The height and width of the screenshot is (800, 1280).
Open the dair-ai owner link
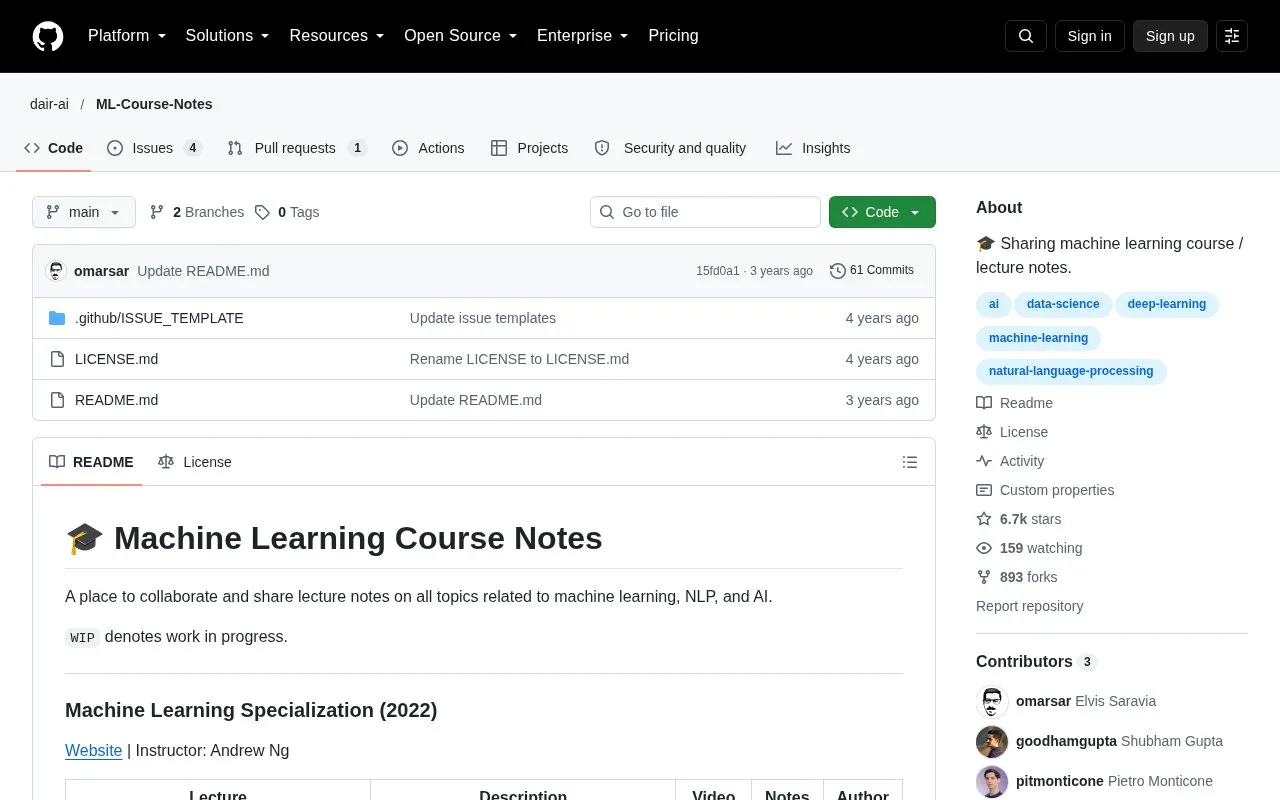click(49, 104)
